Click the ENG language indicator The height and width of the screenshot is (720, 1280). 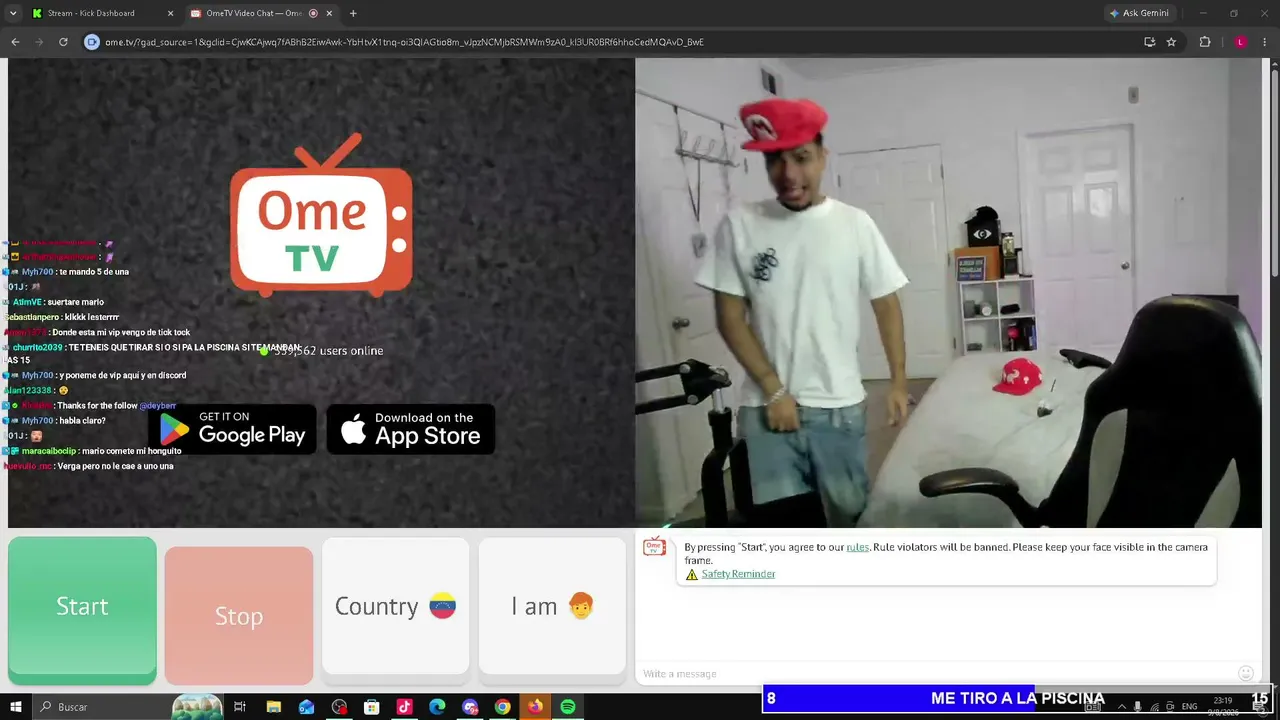click(1189, 707)
